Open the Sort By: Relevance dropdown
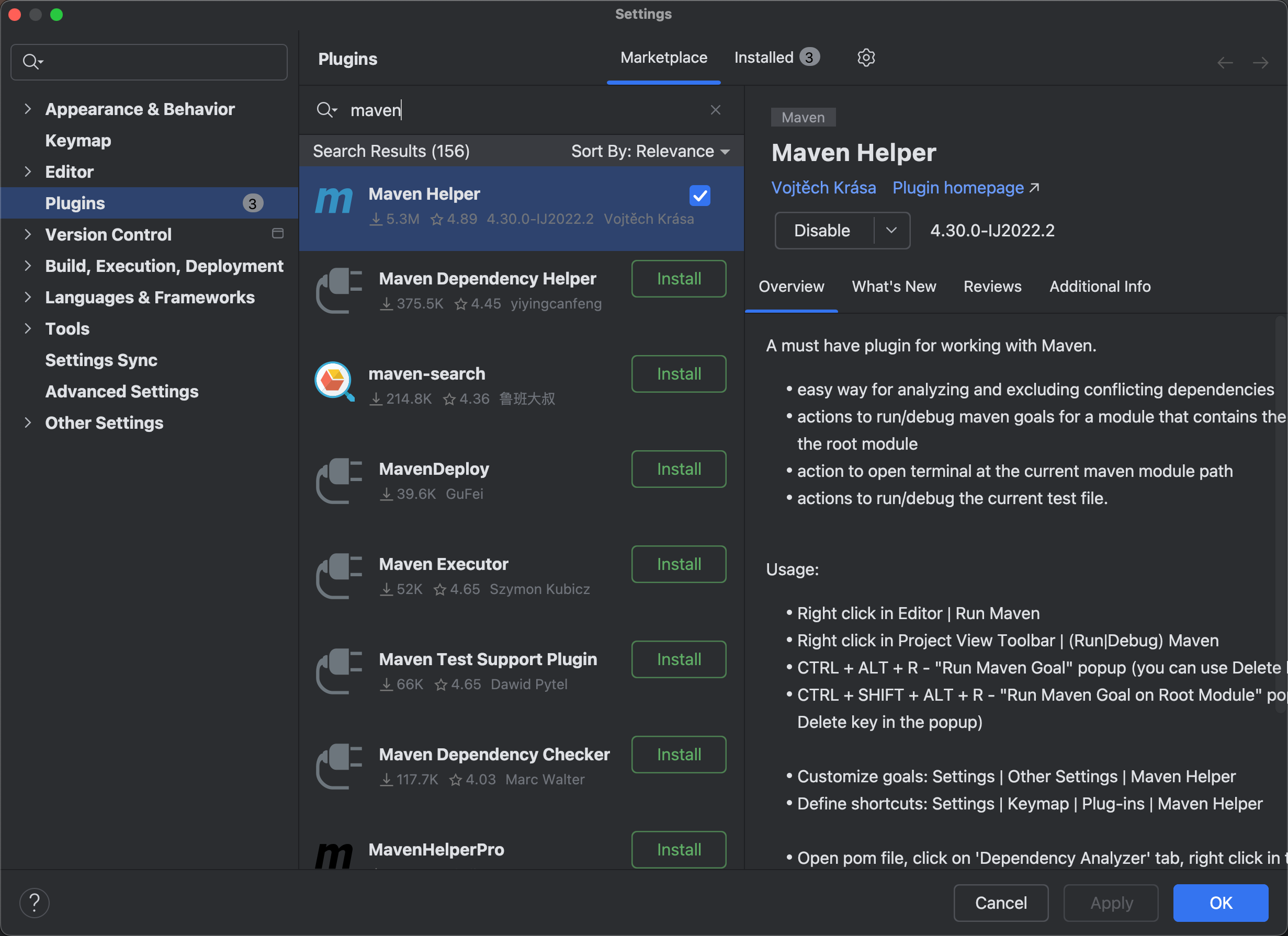The width and height of the screenshot is (1288, 936). (x=650, y=151)
